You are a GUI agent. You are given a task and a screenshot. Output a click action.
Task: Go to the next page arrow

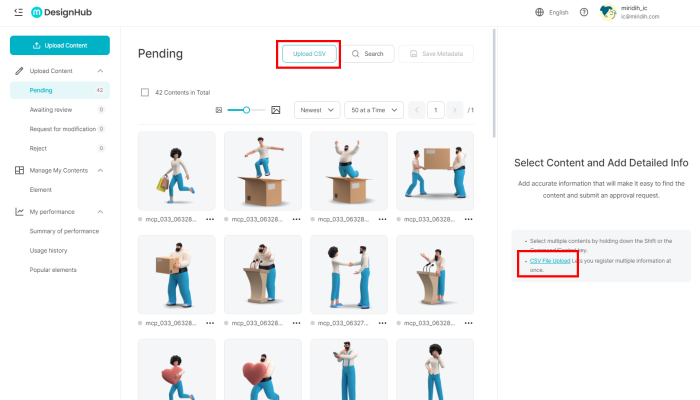pyautogui.click(x=455, y=109)
